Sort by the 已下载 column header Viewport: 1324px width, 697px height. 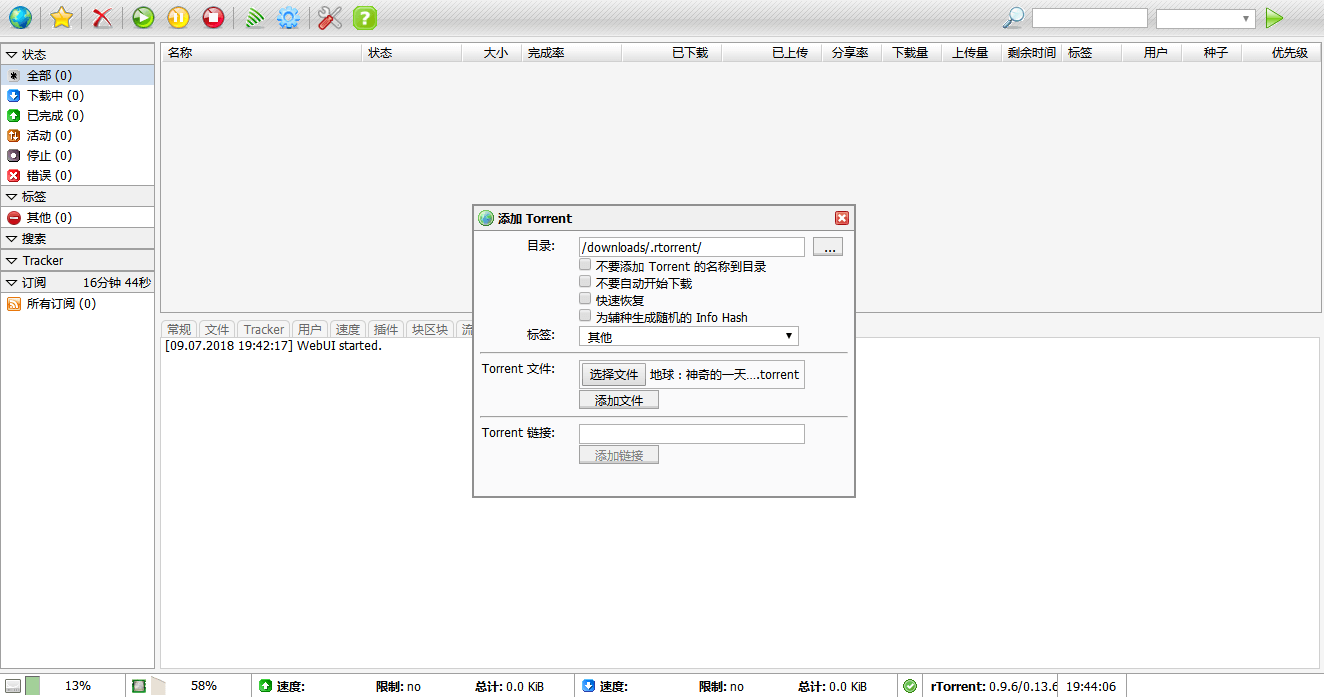671,53
